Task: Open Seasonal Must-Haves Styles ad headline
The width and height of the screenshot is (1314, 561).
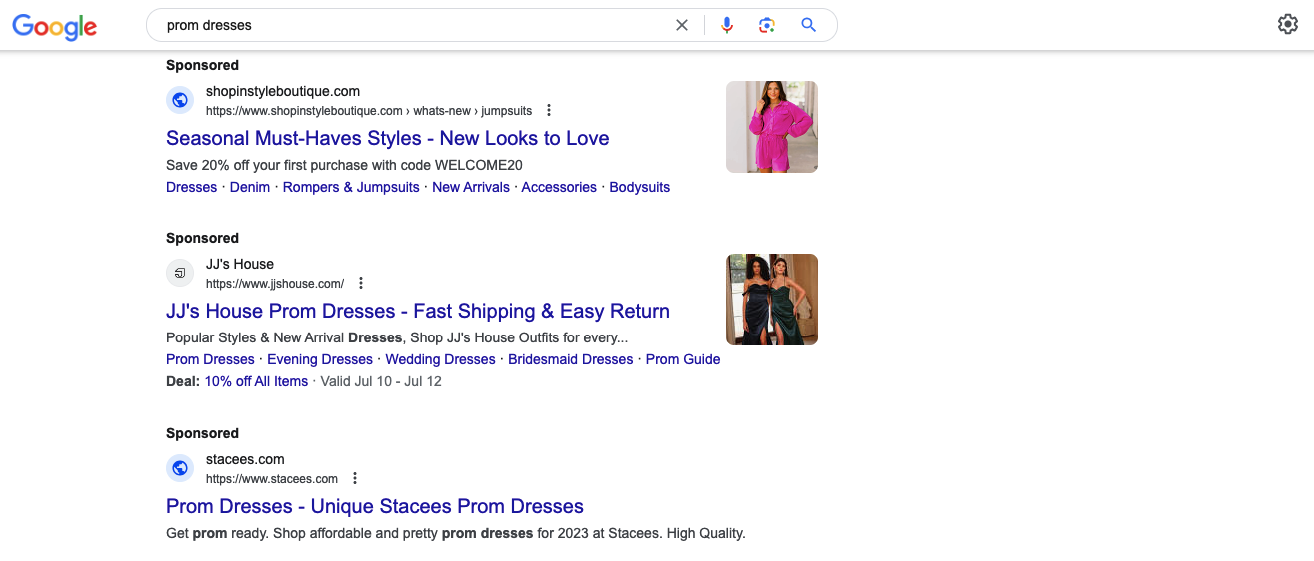Action: coord(387,138)
